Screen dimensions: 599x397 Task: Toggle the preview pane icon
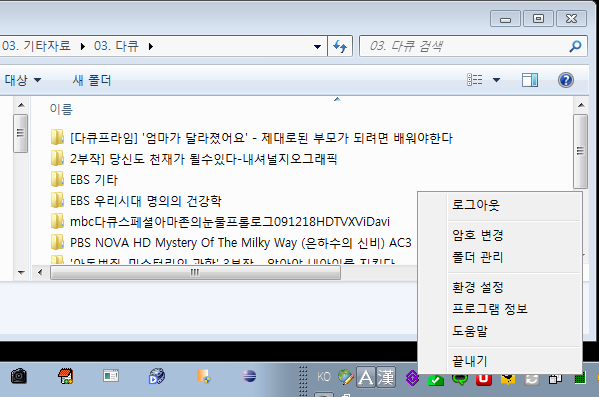(530, 80)
